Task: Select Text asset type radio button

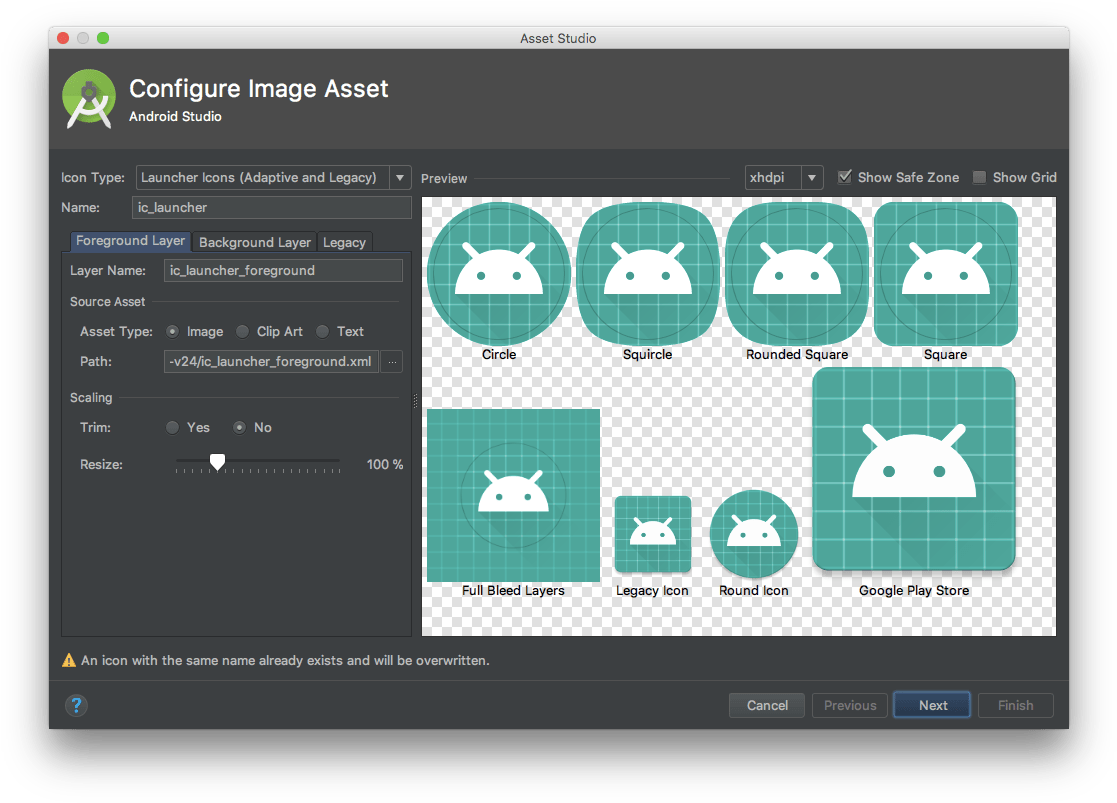Action: pos(323,331)
